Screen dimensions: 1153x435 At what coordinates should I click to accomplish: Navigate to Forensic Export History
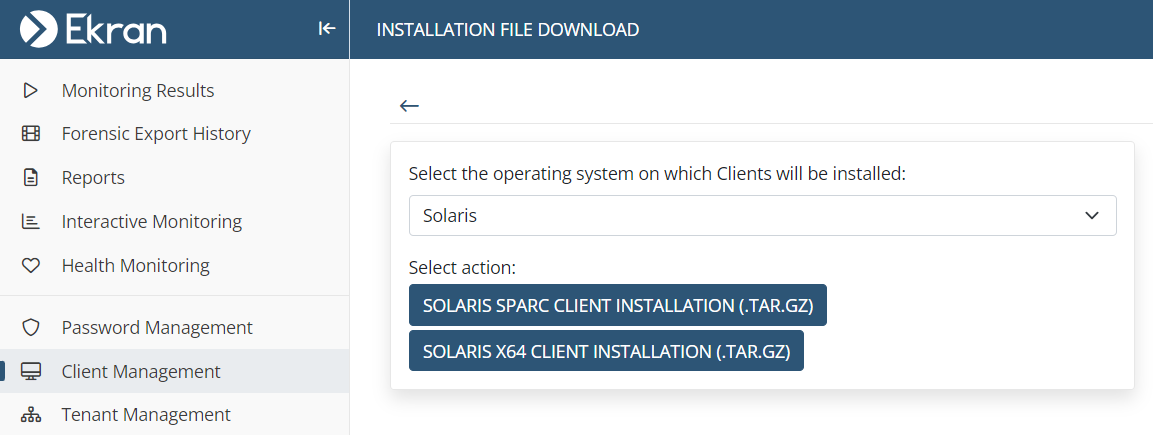point(156,134)
